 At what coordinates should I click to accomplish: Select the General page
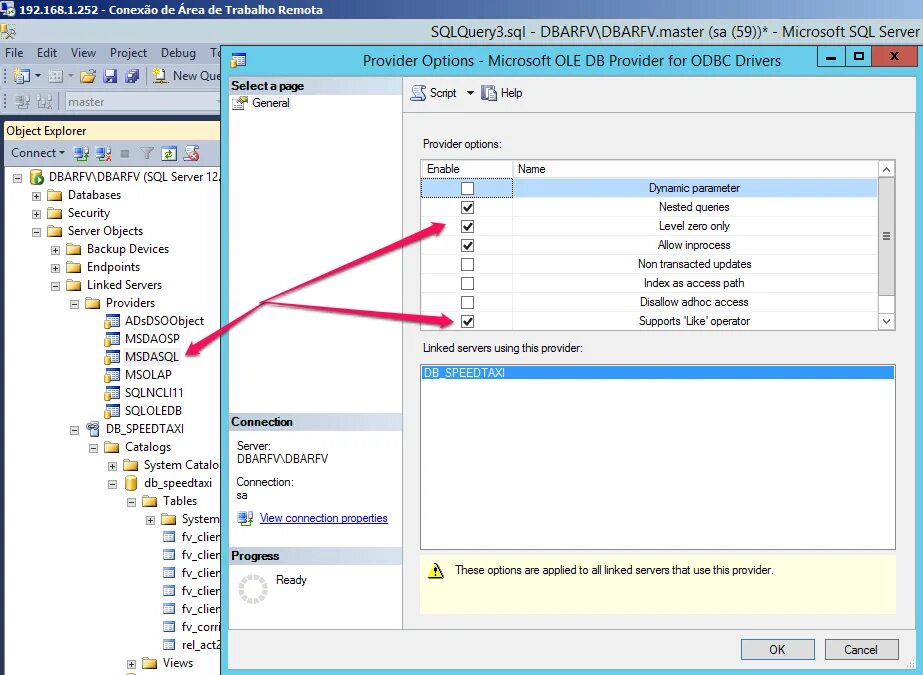pos(271,103)
